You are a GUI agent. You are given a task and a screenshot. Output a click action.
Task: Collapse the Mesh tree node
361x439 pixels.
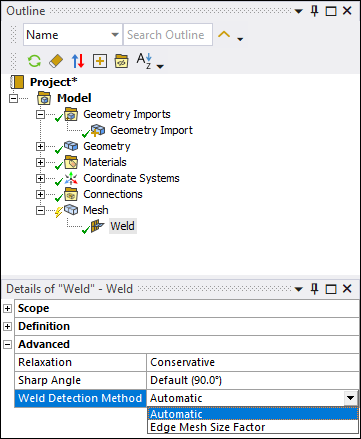click(40, 210)
